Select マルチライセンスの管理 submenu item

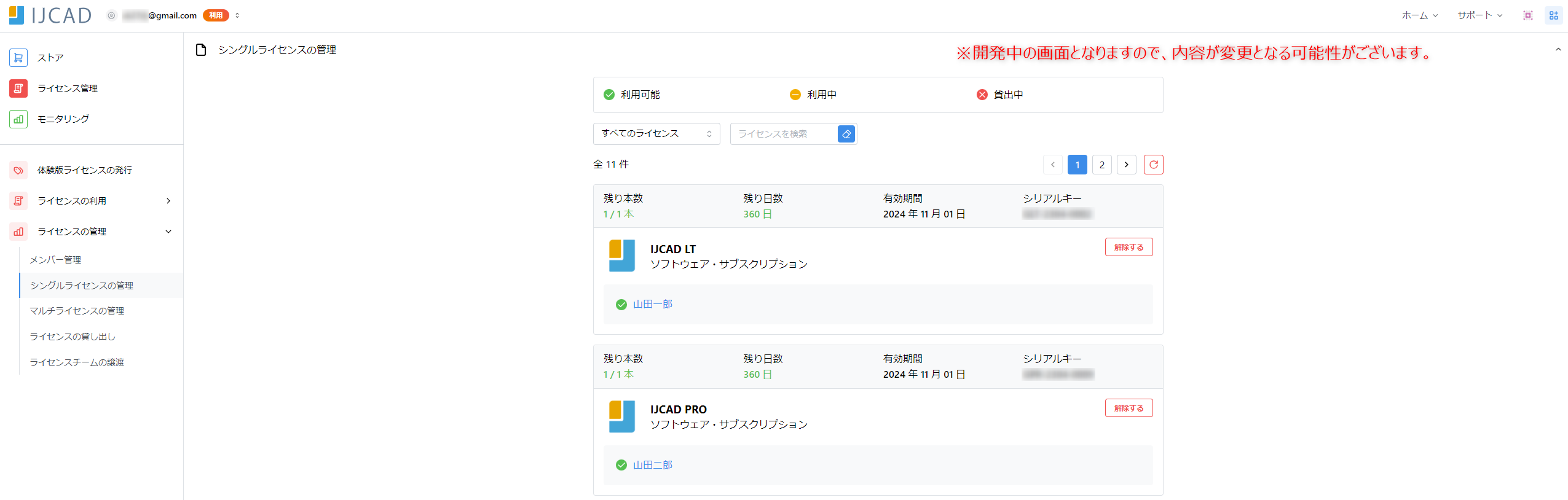101,311
